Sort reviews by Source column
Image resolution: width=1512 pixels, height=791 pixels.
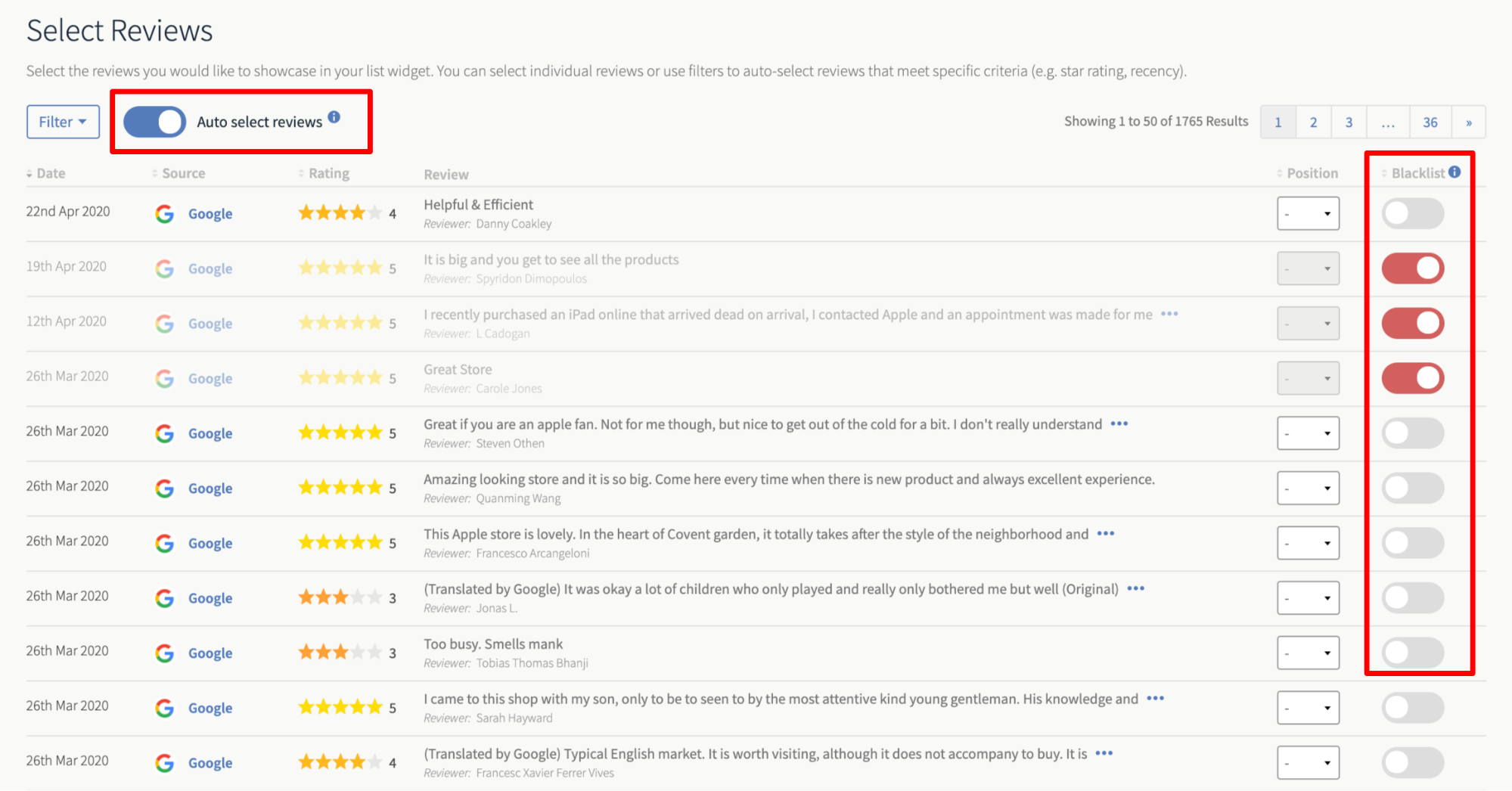(x=179, y=173)
